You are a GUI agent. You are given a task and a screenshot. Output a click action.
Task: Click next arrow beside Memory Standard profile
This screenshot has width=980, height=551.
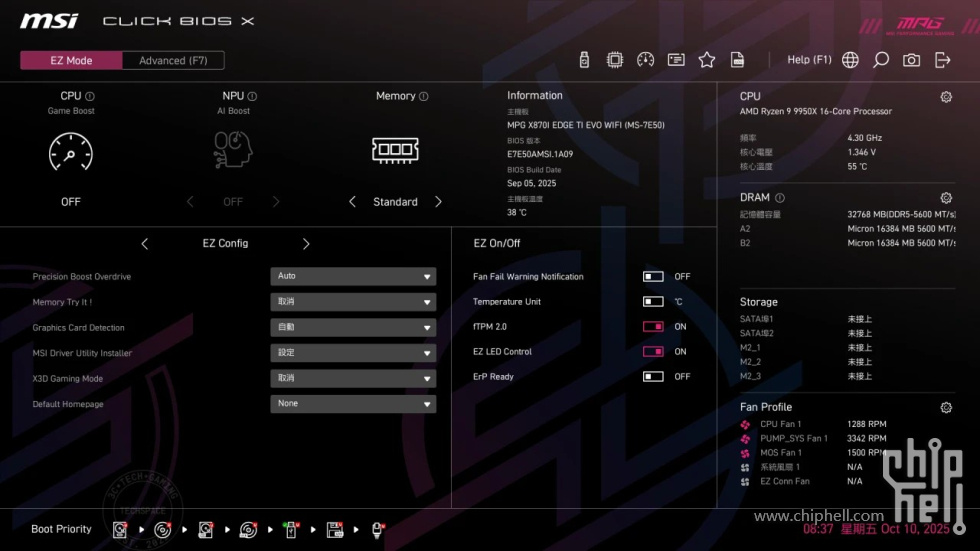[438, 202]
